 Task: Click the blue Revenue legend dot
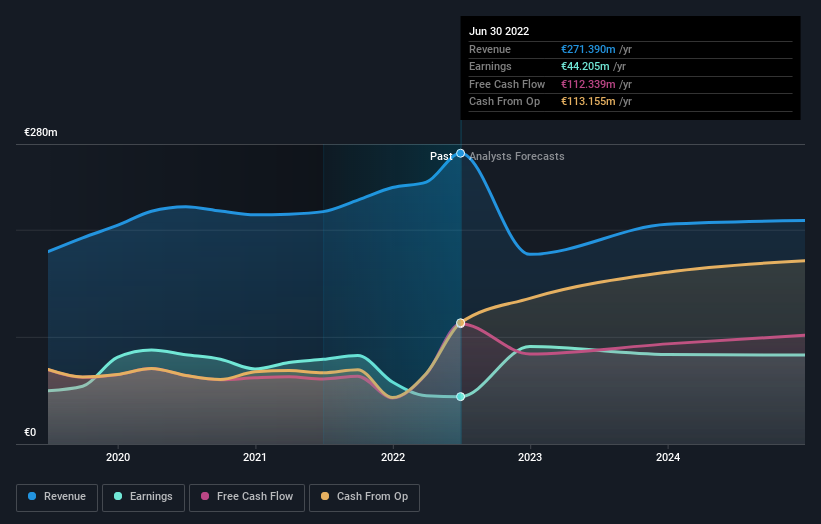32,496
